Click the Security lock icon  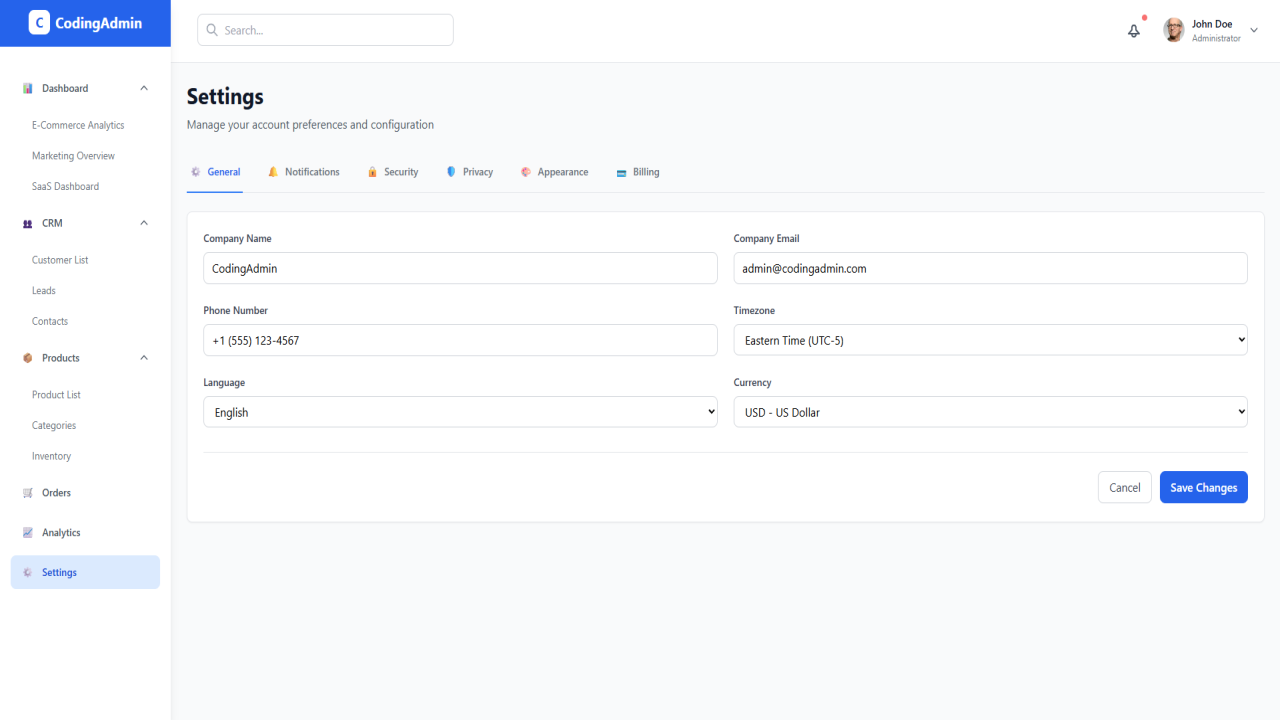click(372, 172)
